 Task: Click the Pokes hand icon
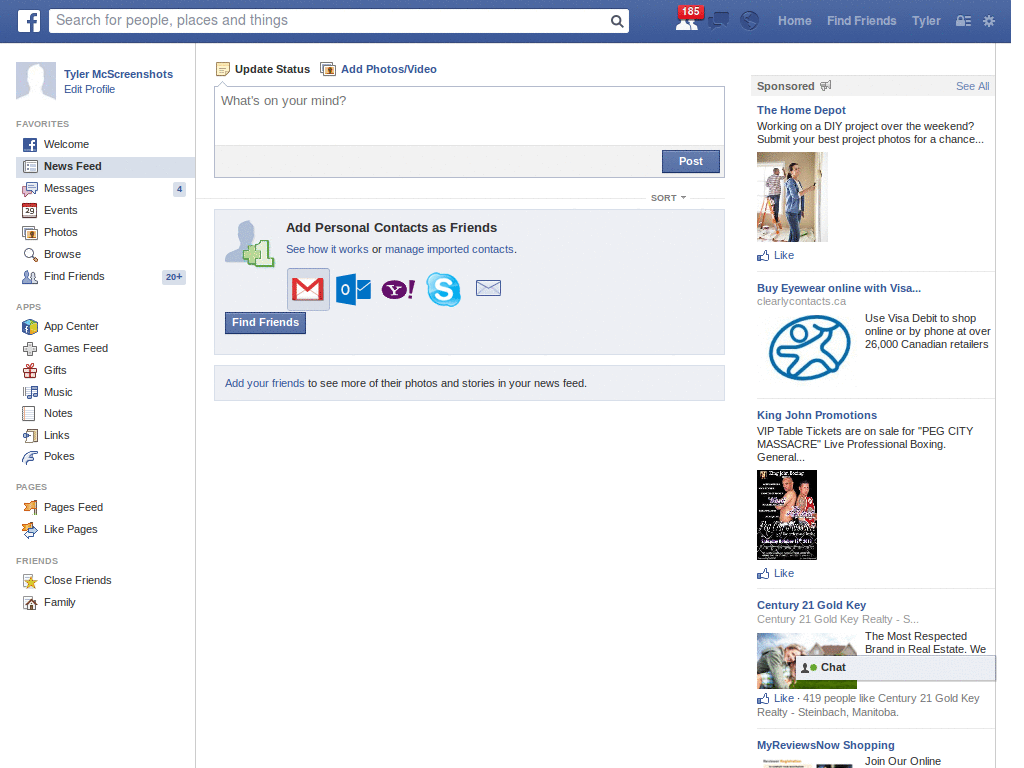(30, 457)
